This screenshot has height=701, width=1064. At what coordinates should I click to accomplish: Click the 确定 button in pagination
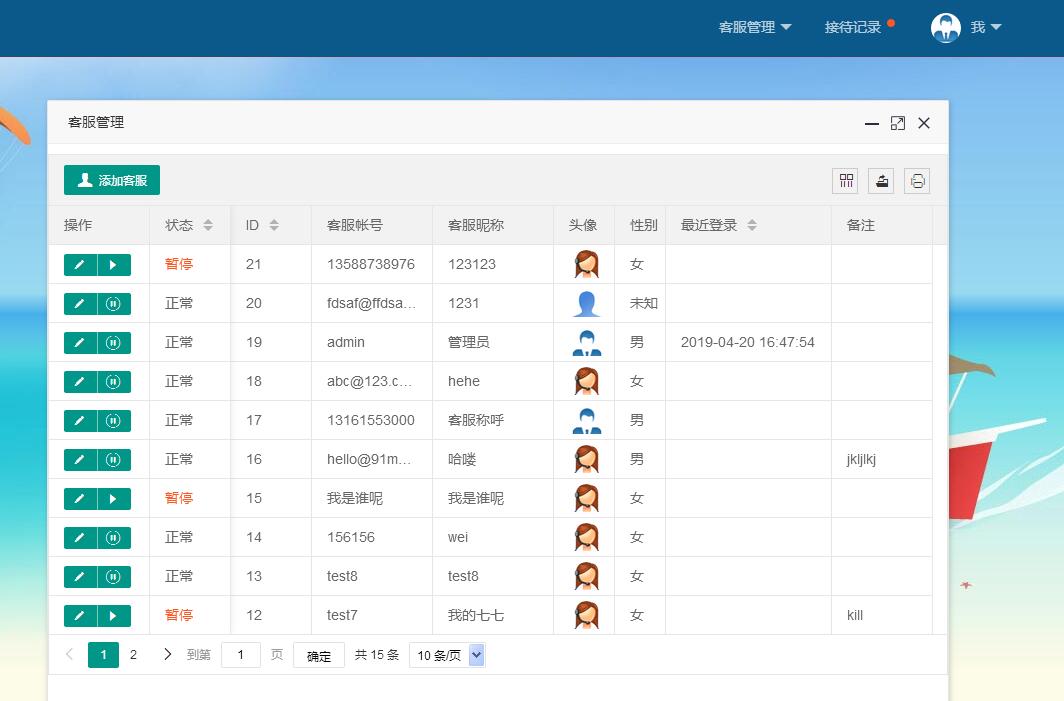319,656
